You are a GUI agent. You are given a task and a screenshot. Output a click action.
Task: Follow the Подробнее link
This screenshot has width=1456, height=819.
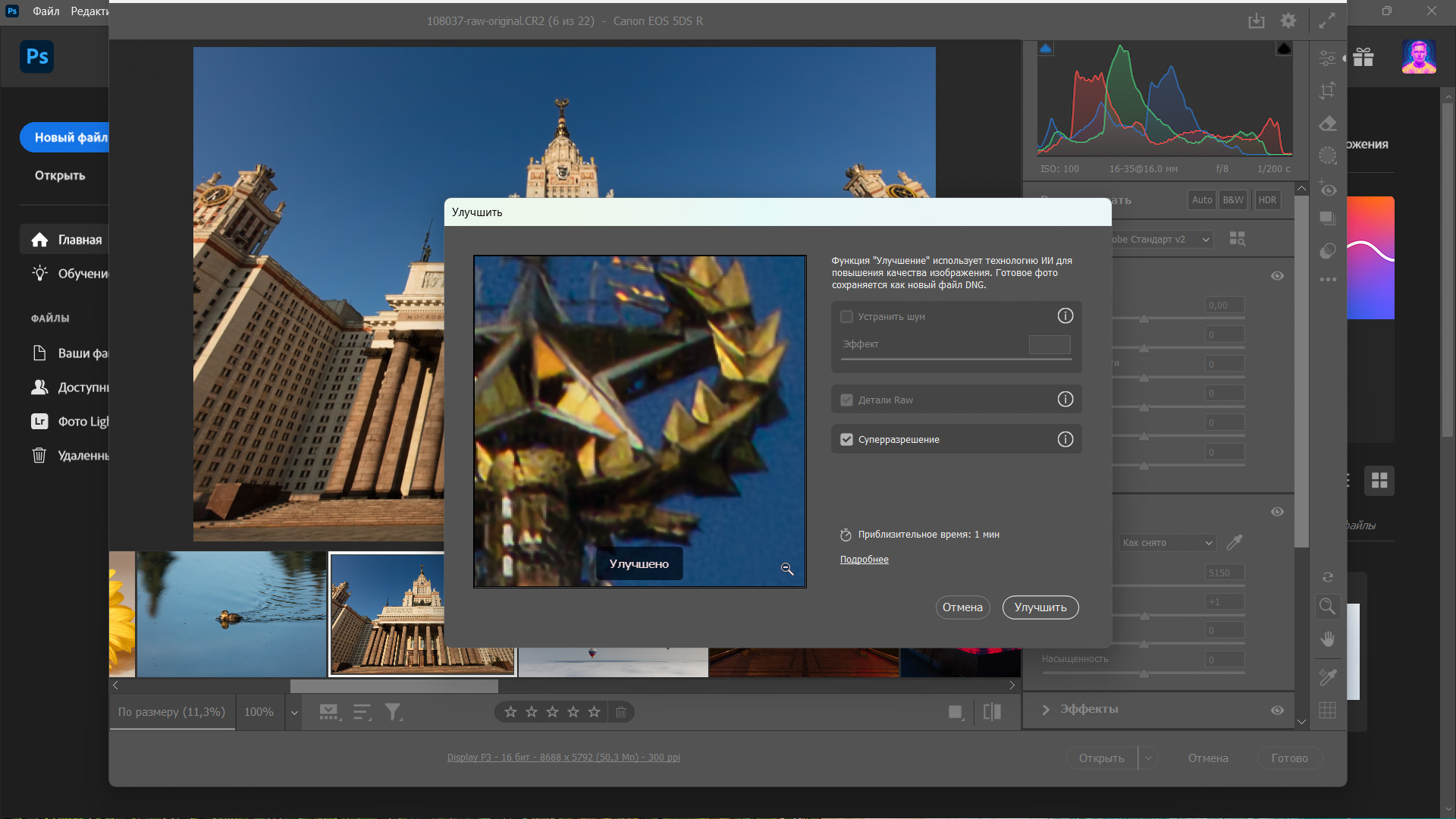pos(864,560)
